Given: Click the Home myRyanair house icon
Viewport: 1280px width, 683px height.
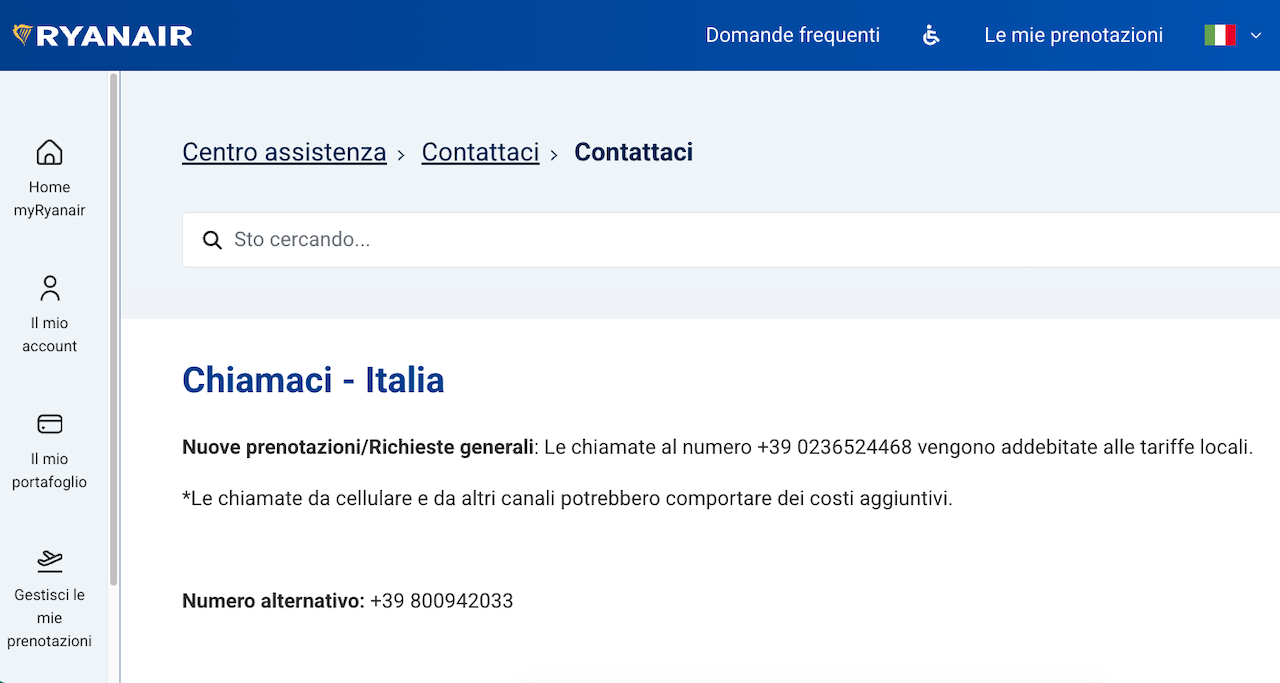Looking at the screenshot, I should point(49,152).
